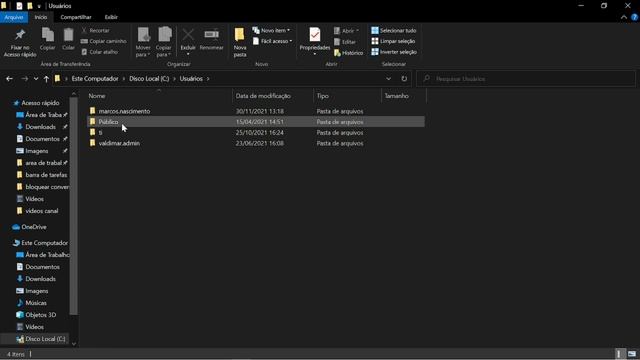The height and width of the screenshot is (360, 640).
Task: Switch to large icons view in status bar
Action: point(632,354)
